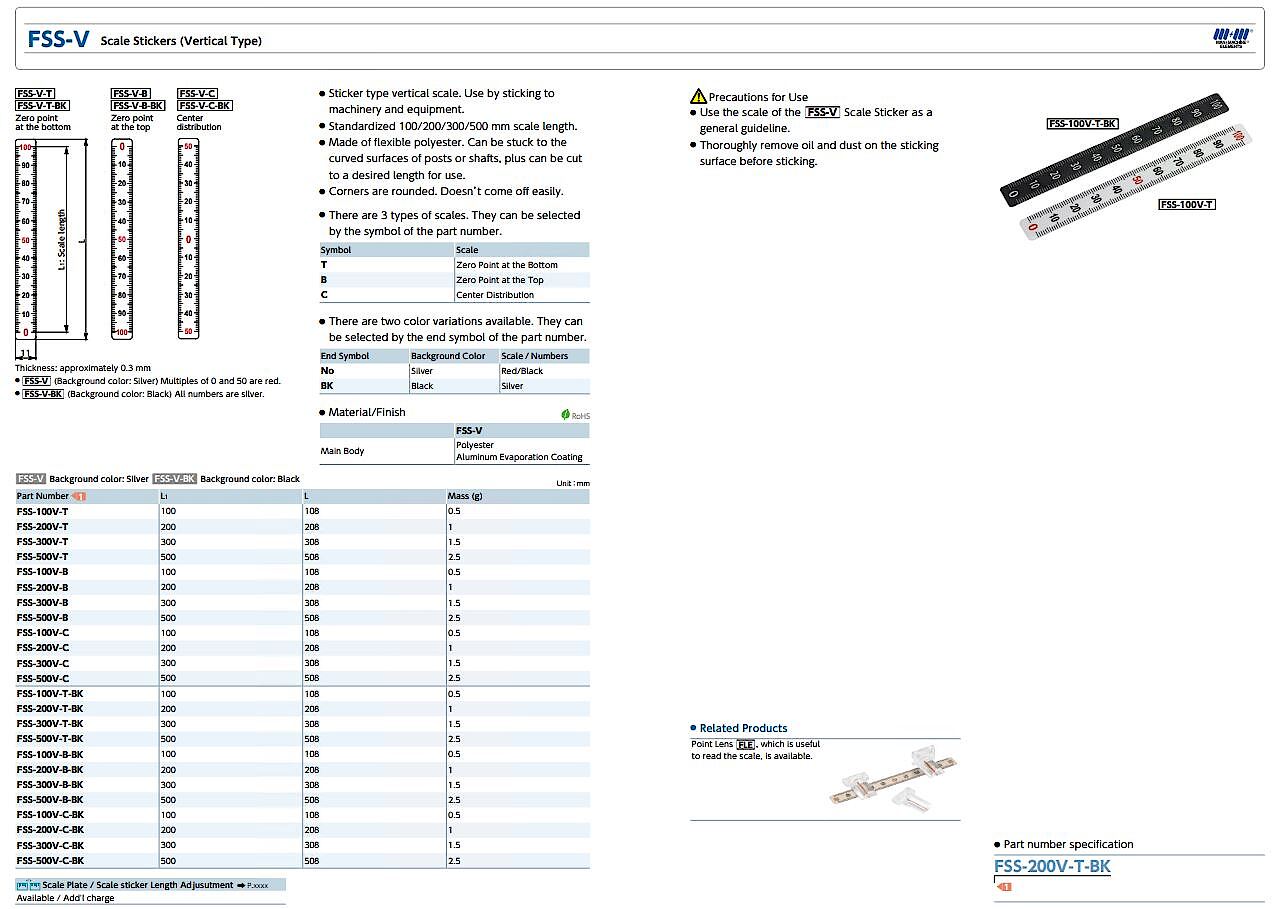This screenshot has height=909, width=1286.
Task: Open the FSS-200V-T-BK part number specification link
Action: coord(1052,866)
